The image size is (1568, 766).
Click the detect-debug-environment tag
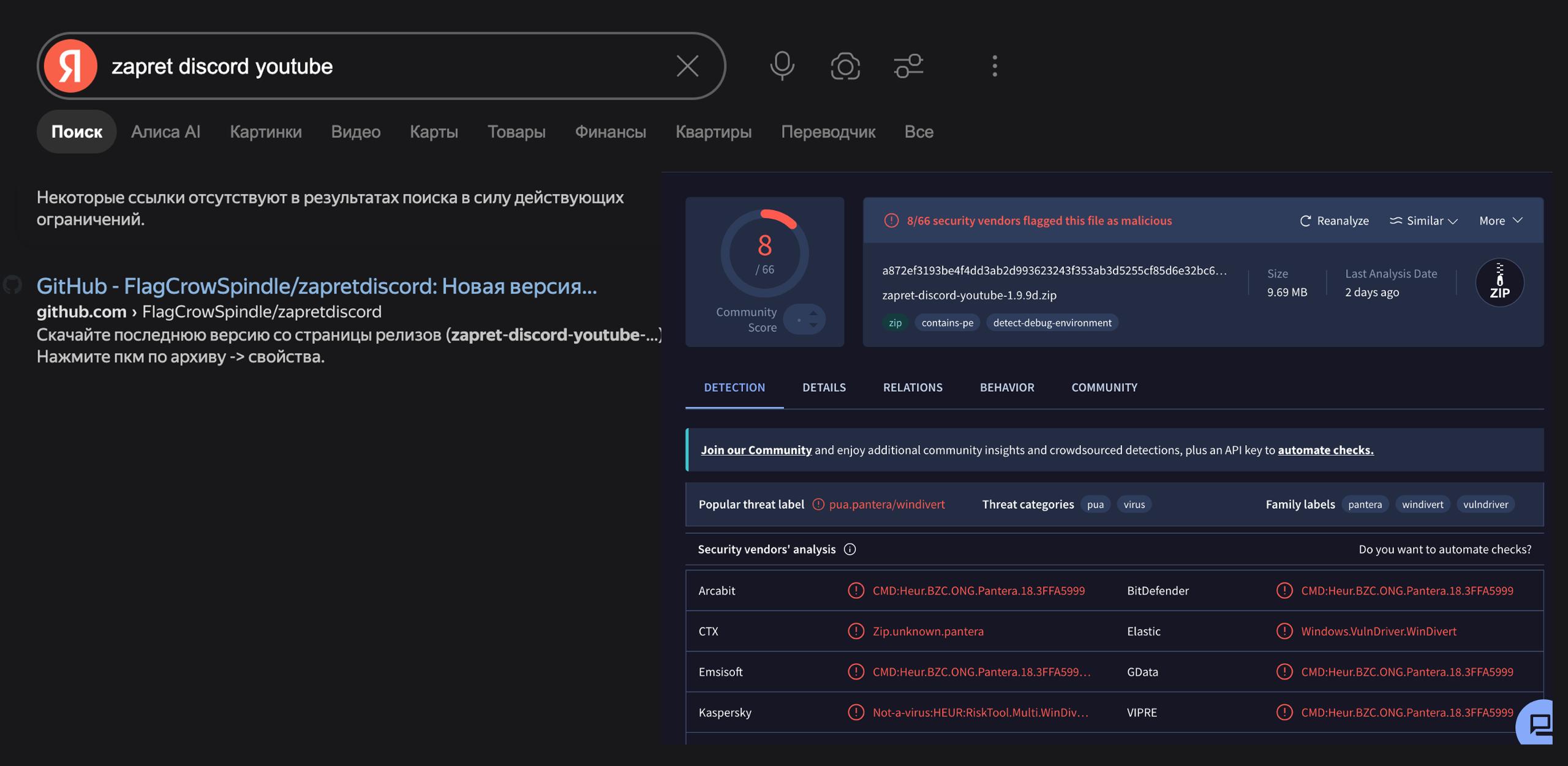pos(1052,323)
